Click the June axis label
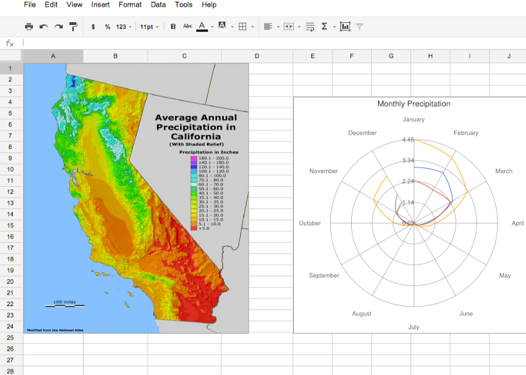The width and height of the screenshot is (526, 375). click(x=466, y=314)
